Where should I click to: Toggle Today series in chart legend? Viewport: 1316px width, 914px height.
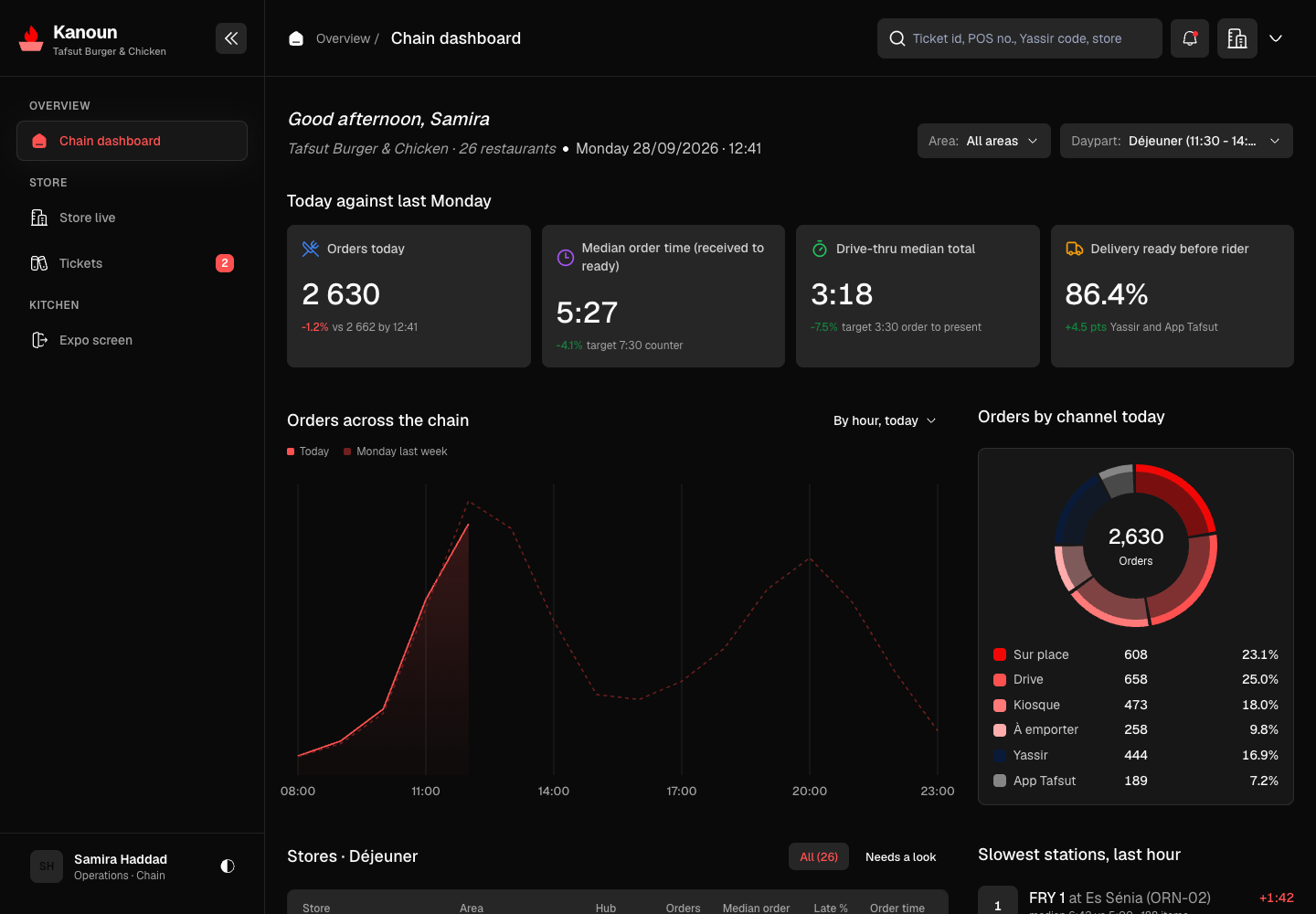308,452
